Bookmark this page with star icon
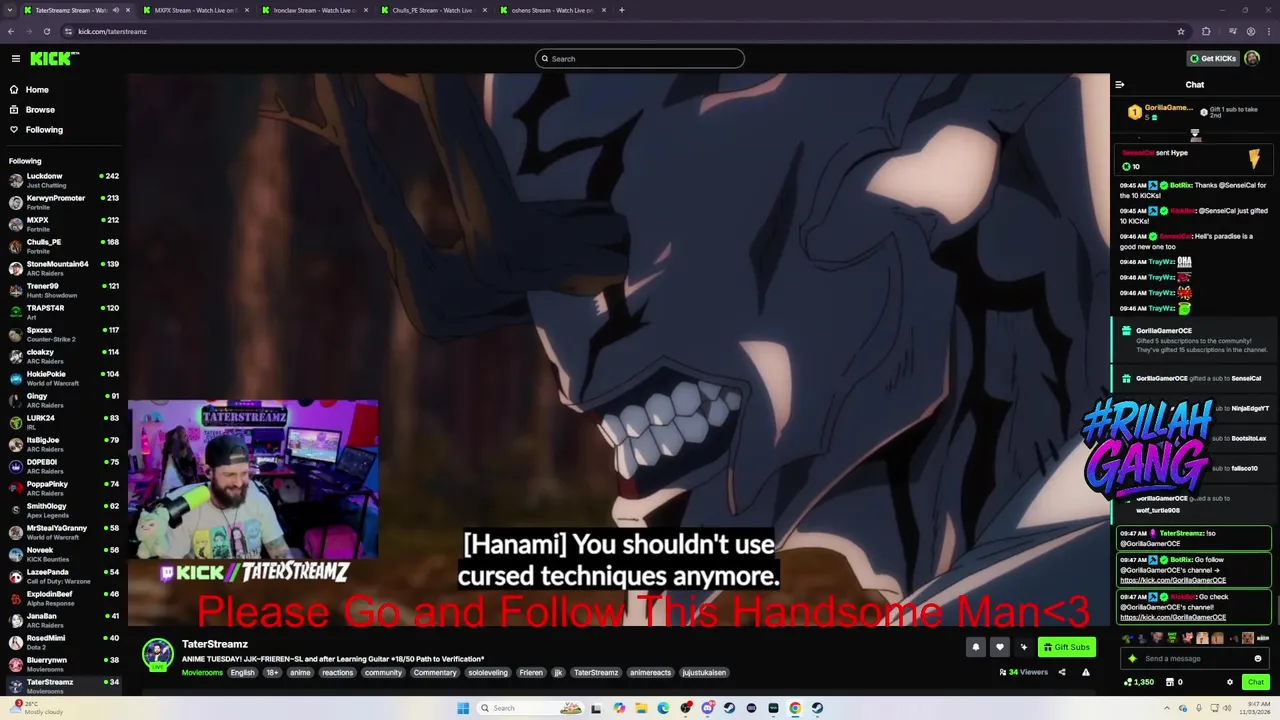 point(1181,31)
